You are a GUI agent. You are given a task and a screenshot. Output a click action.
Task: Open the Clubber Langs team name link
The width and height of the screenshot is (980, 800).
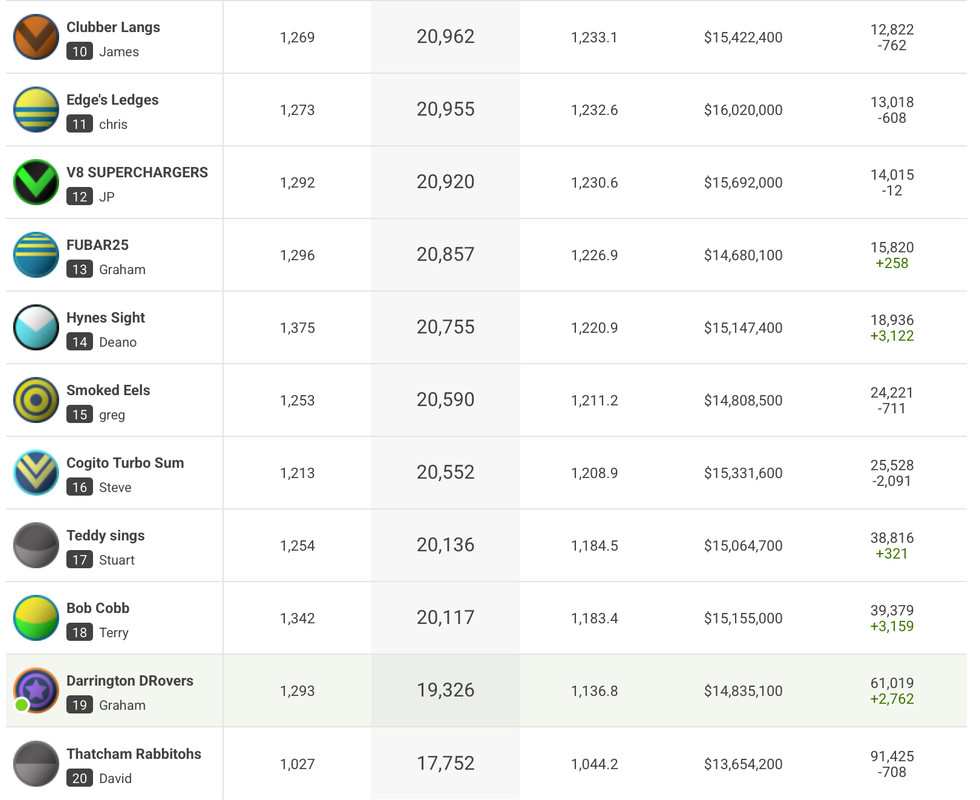pos(113,27)
